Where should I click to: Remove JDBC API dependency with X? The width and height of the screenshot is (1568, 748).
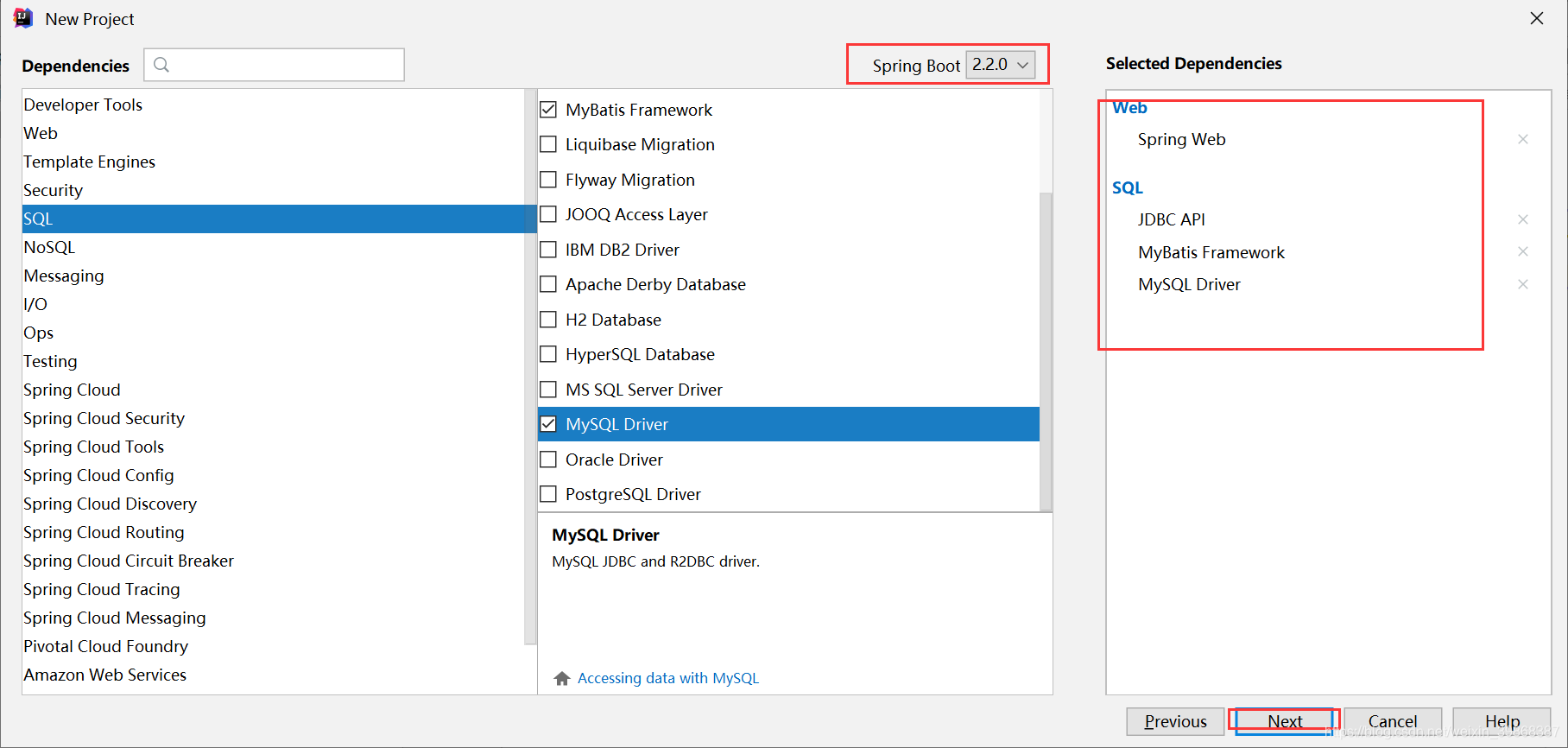1523,219
